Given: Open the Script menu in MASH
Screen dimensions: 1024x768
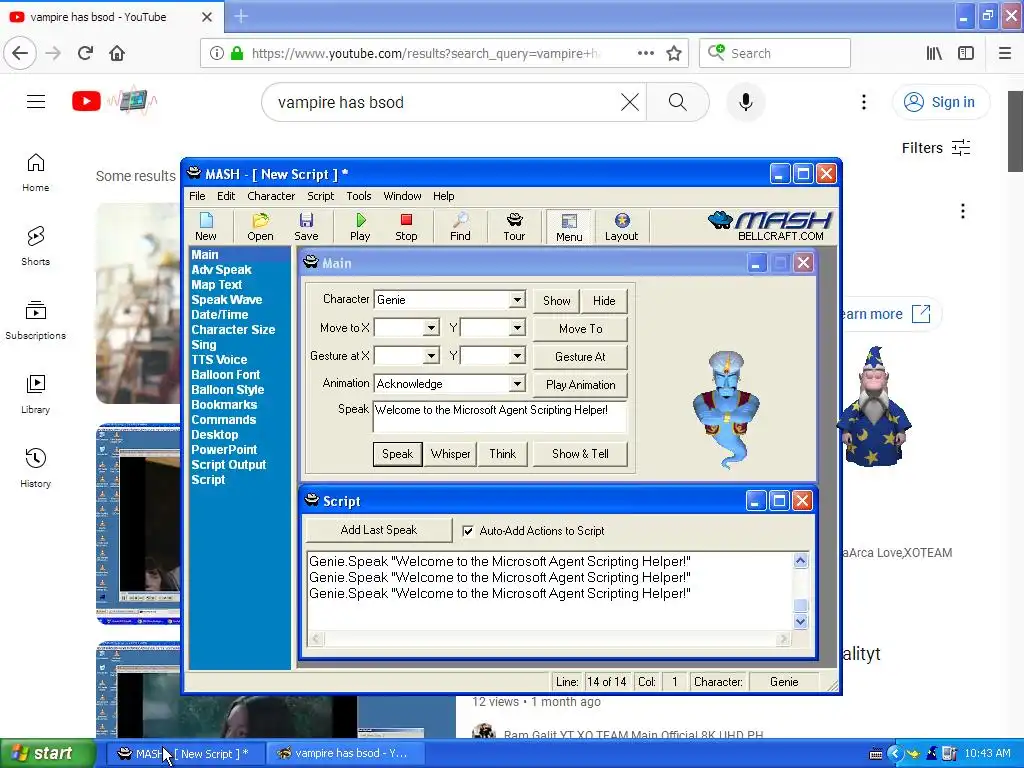Looking at the screenshot, I should [321, 196].
